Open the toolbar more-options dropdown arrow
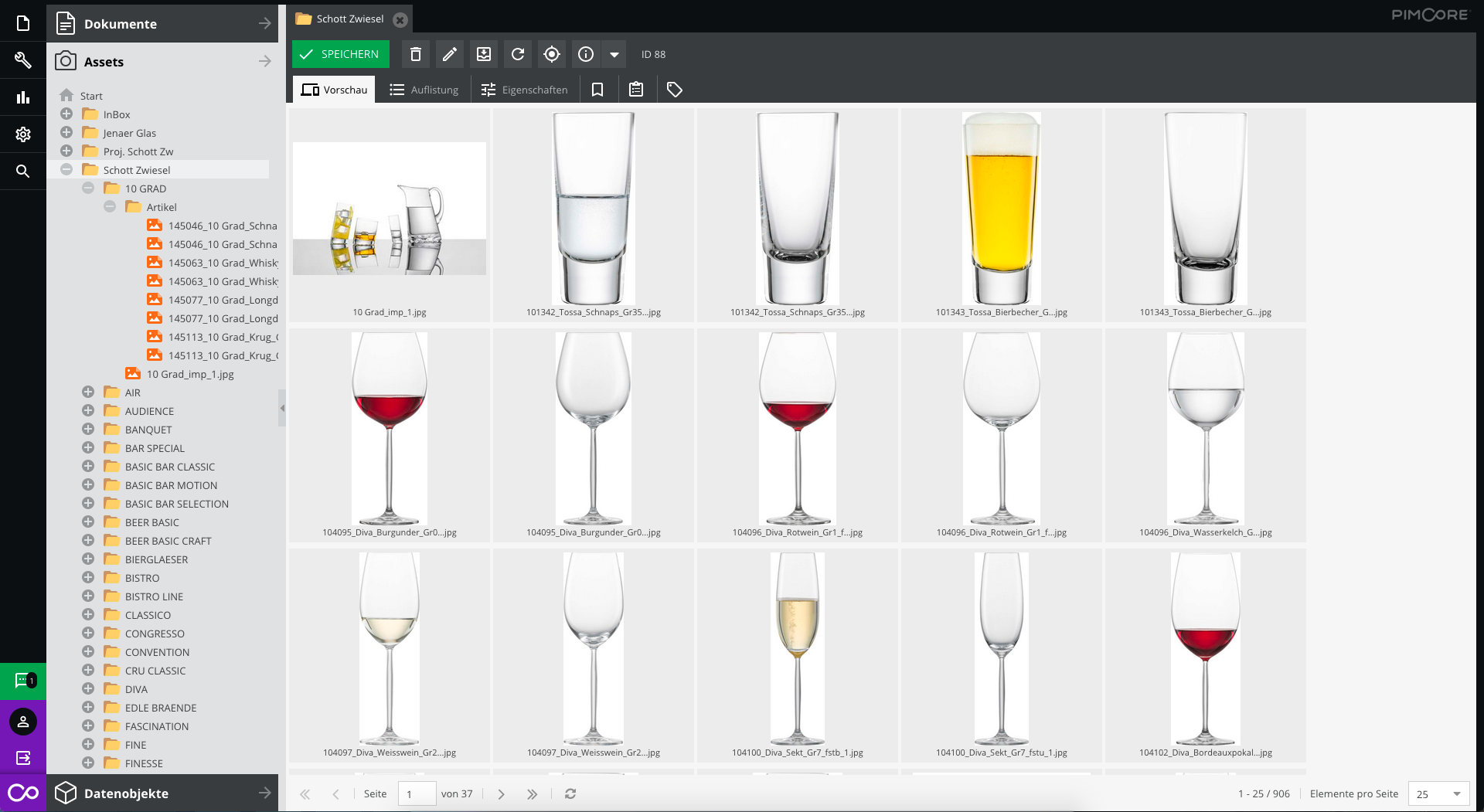1484x812 pixels. point(614,54)
